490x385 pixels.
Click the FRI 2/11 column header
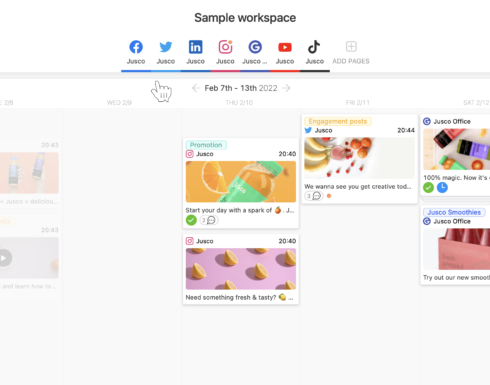click(358, 103)
